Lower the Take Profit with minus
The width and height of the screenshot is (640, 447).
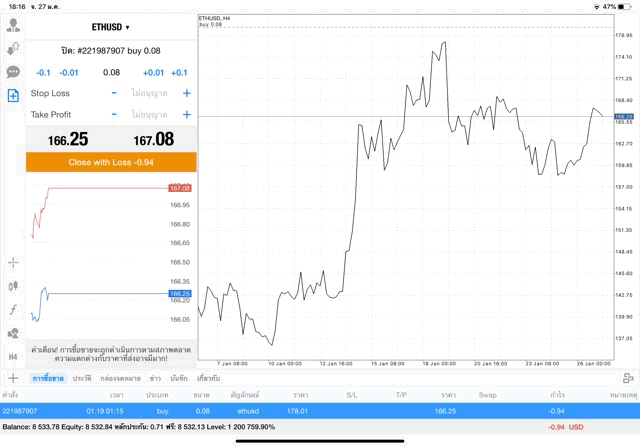114,114
